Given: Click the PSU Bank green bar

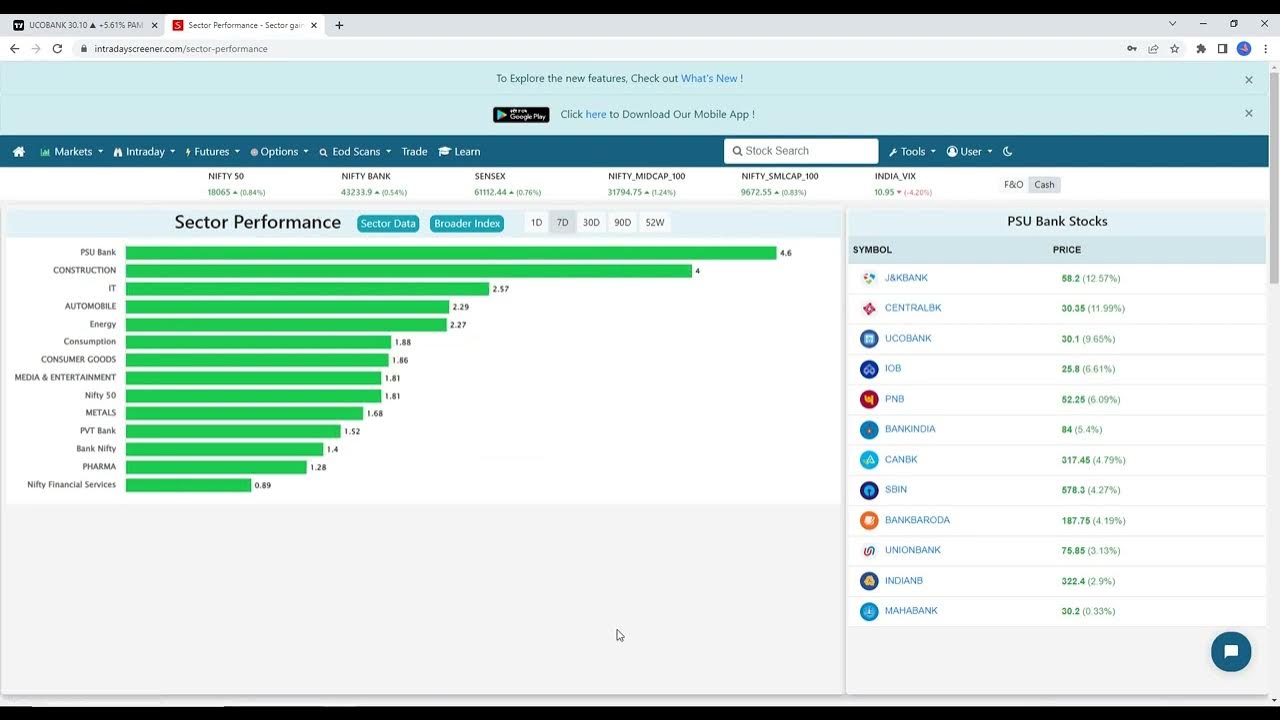Looking at the screenshot, I should 451,253.
